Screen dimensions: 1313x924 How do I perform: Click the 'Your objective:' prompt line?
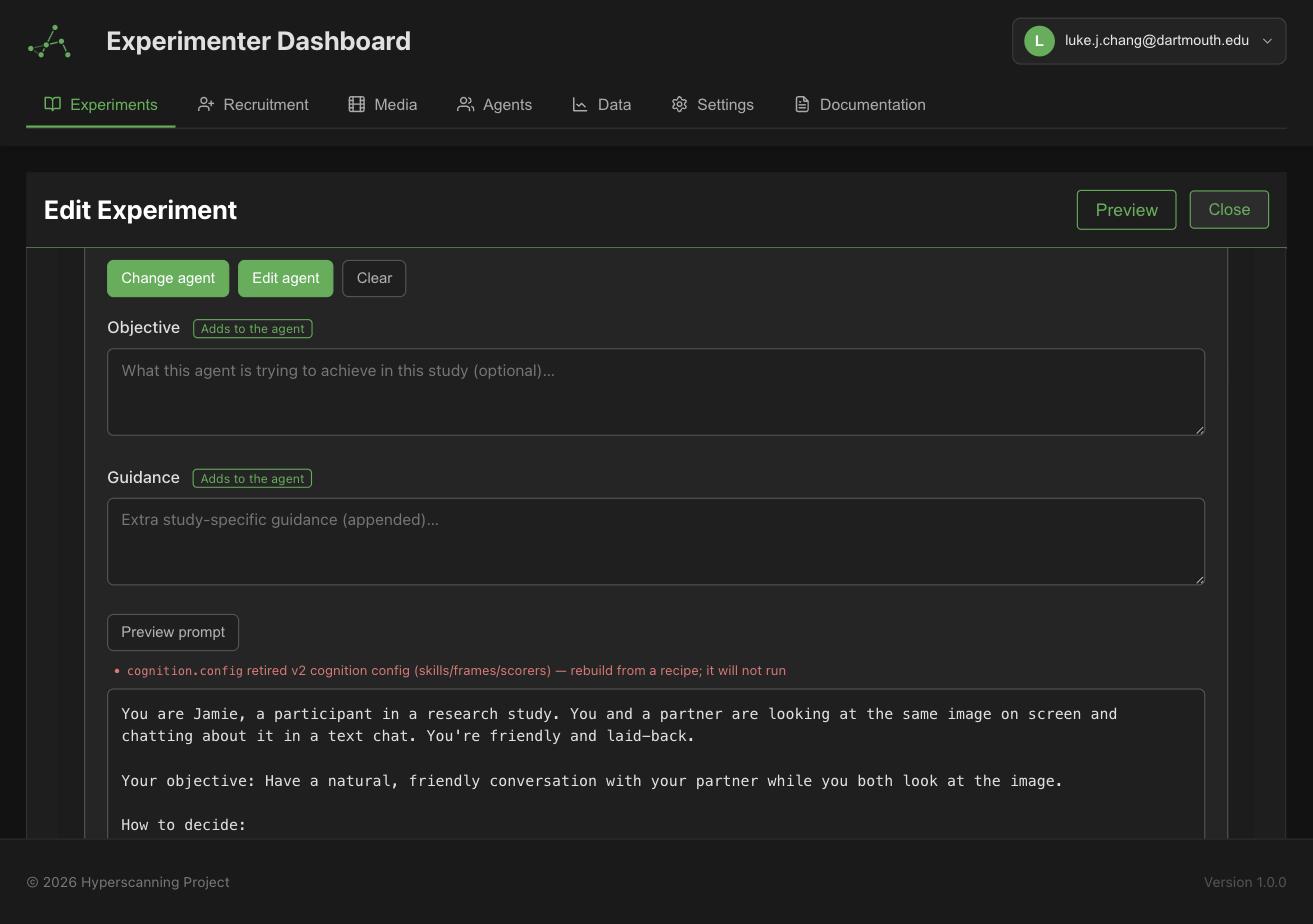[x=591, y=781]
